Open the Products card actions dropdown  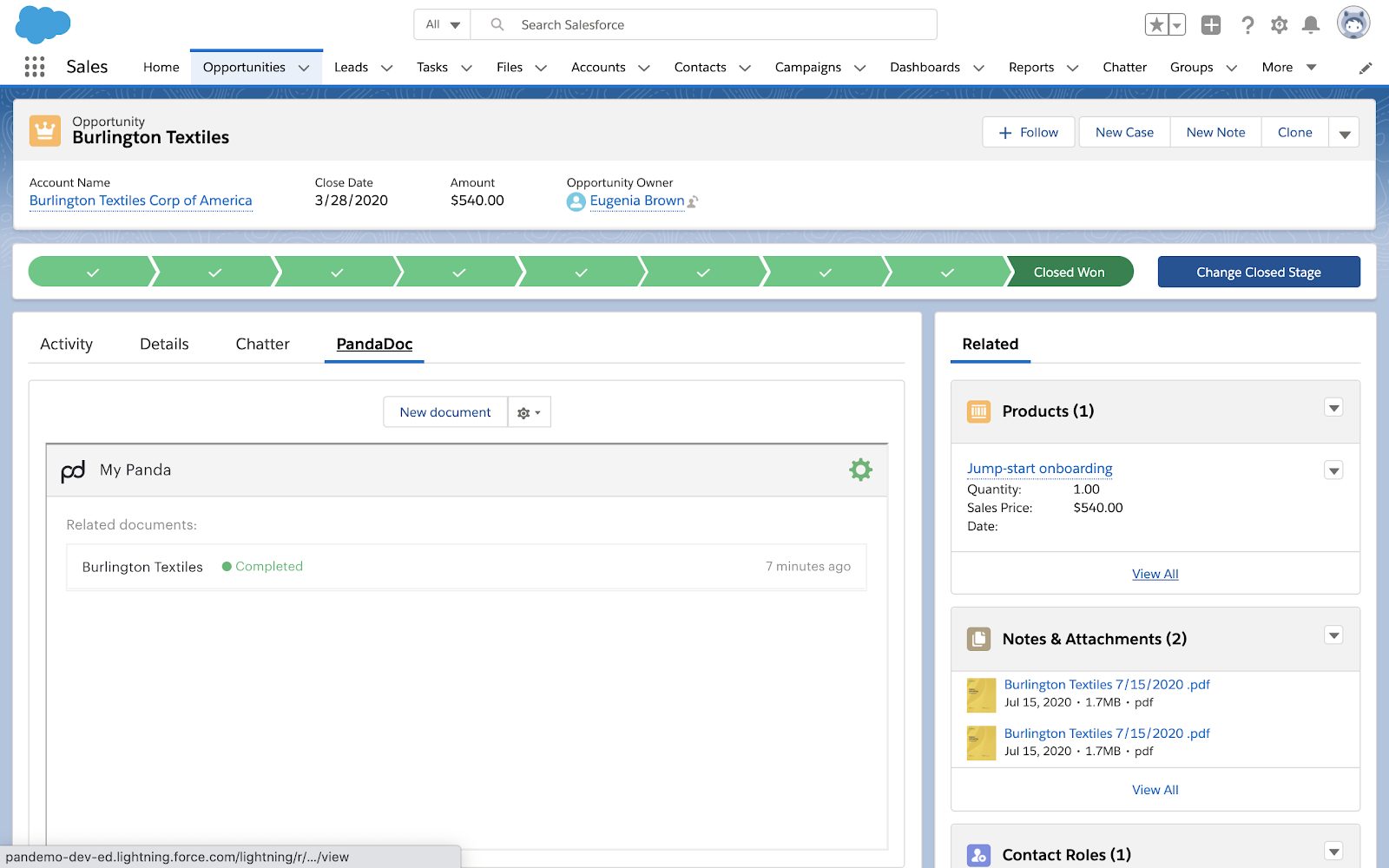click(x=1333, y=408)
